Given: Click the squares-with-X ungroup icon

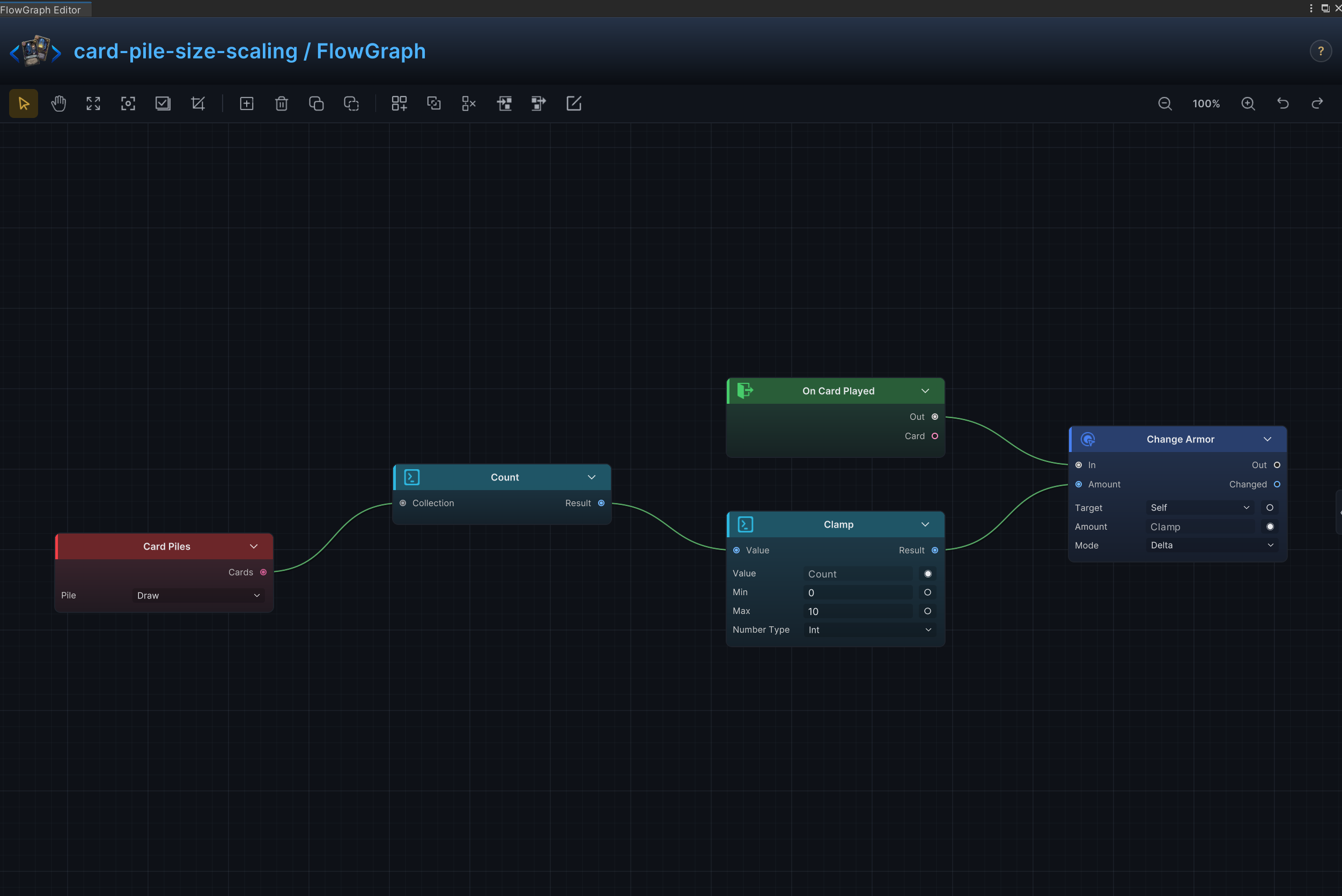Looking at the screenshot, I should point(469,103).
